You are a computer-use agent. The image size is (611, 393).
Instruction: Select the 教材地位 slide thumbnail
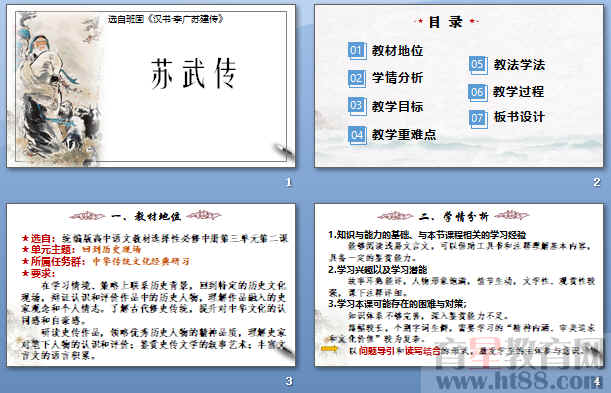[151, 285]
